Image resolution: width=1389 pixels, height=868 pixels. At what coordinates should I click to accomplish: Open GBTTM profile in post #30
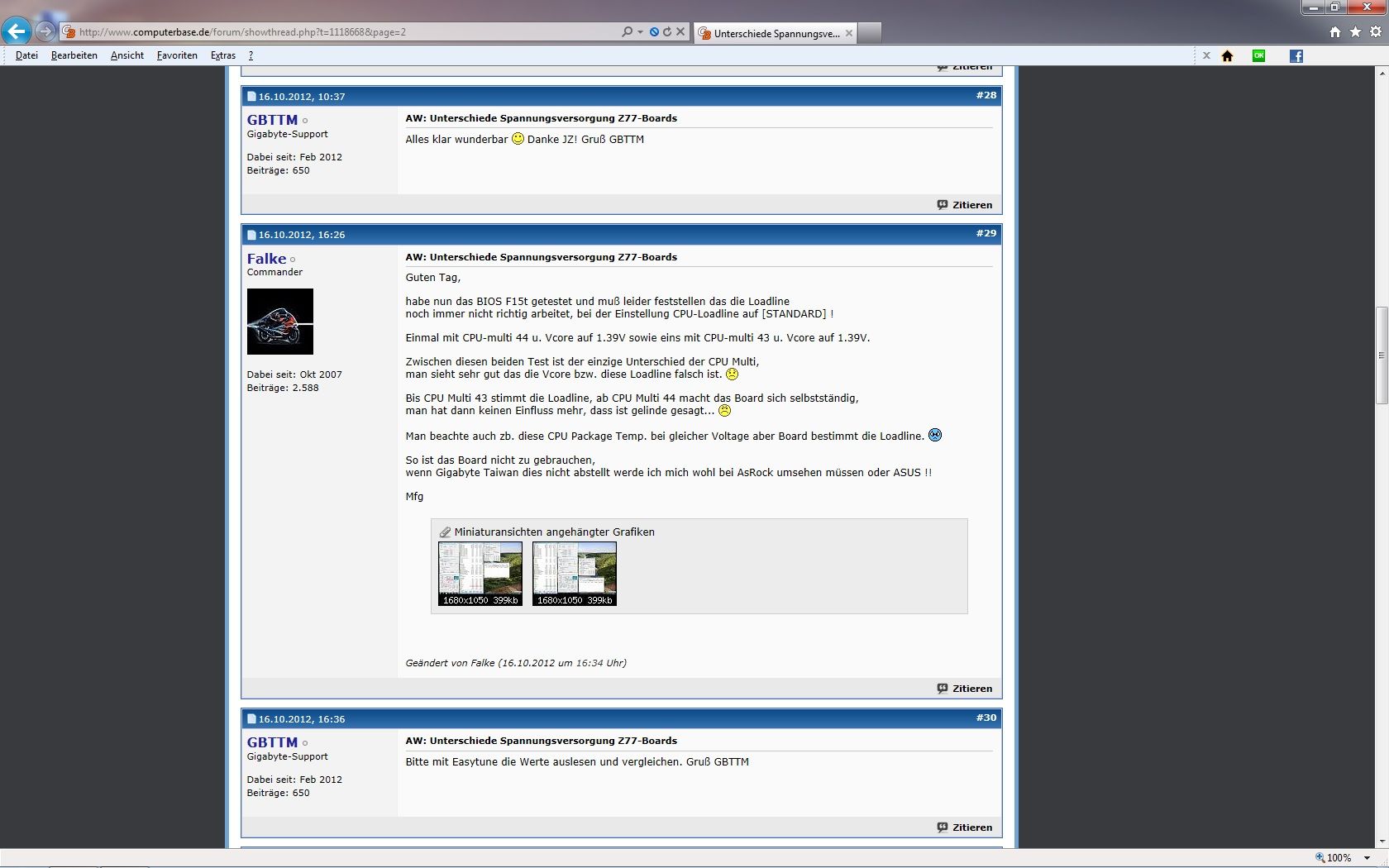(272, 742)
